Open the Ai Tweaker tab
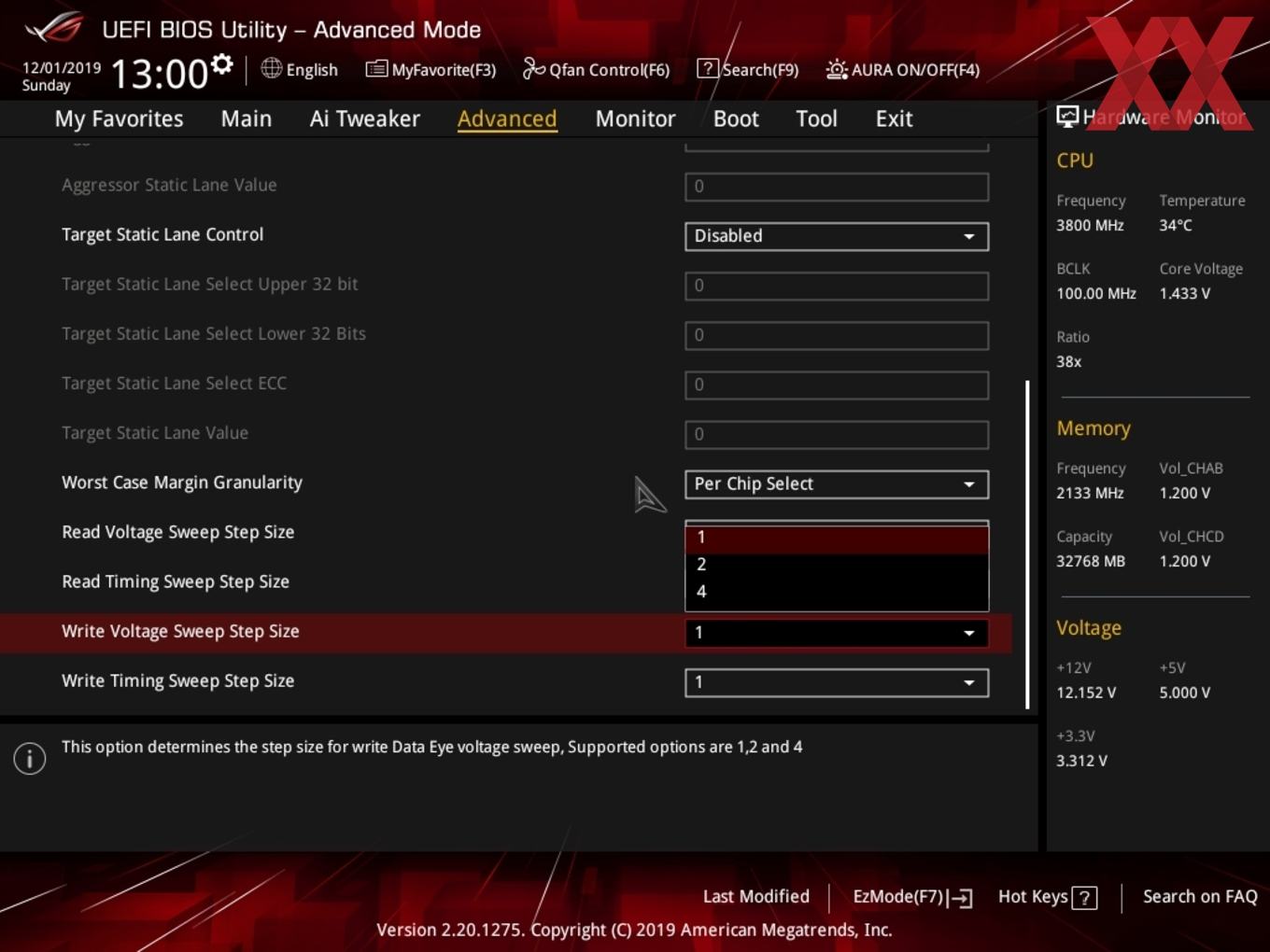The height and width of the screenshot is (952, 1270). click(365, 119)
